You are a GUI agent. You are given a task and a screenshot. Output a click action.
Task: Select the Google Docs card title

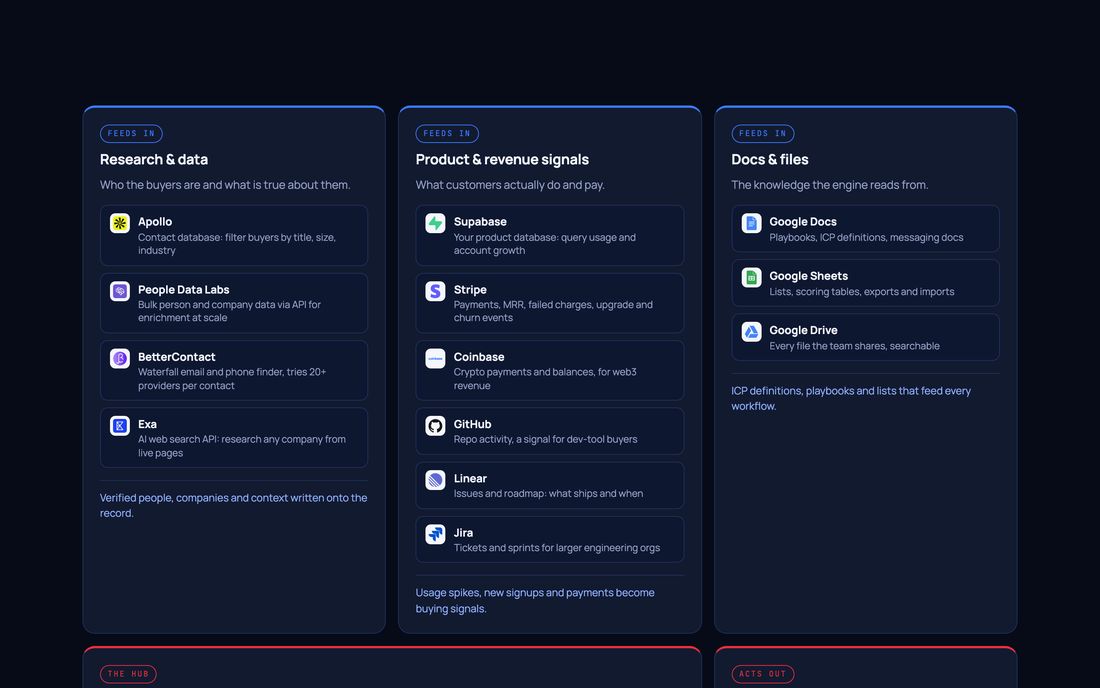point(803,222)
